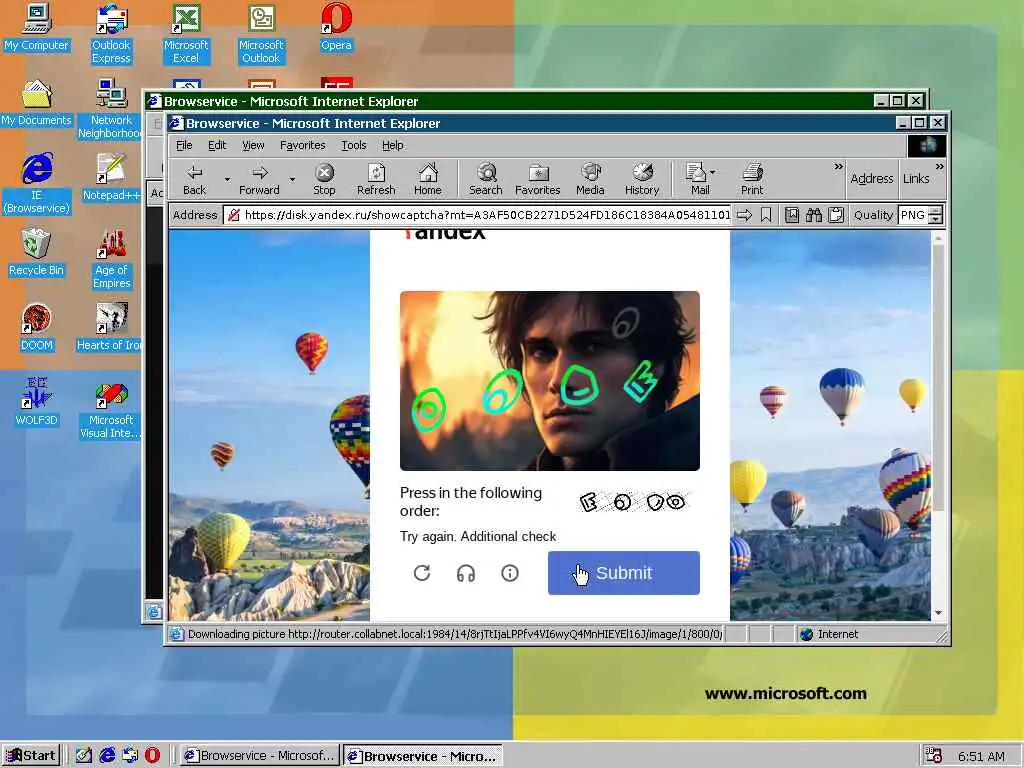The width and height of the screenshot is (1024, 768).
Task: Open the Tools menu
Action: tap(354, 145)
